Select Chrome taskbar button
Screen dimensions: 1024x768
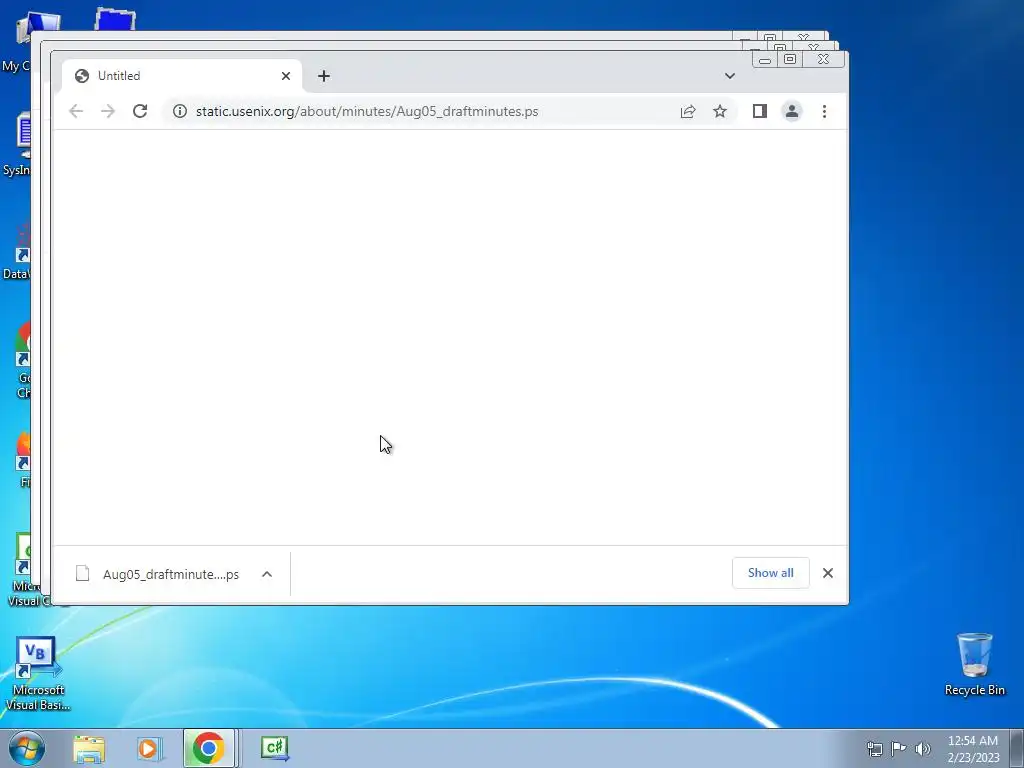click(209, 748)
